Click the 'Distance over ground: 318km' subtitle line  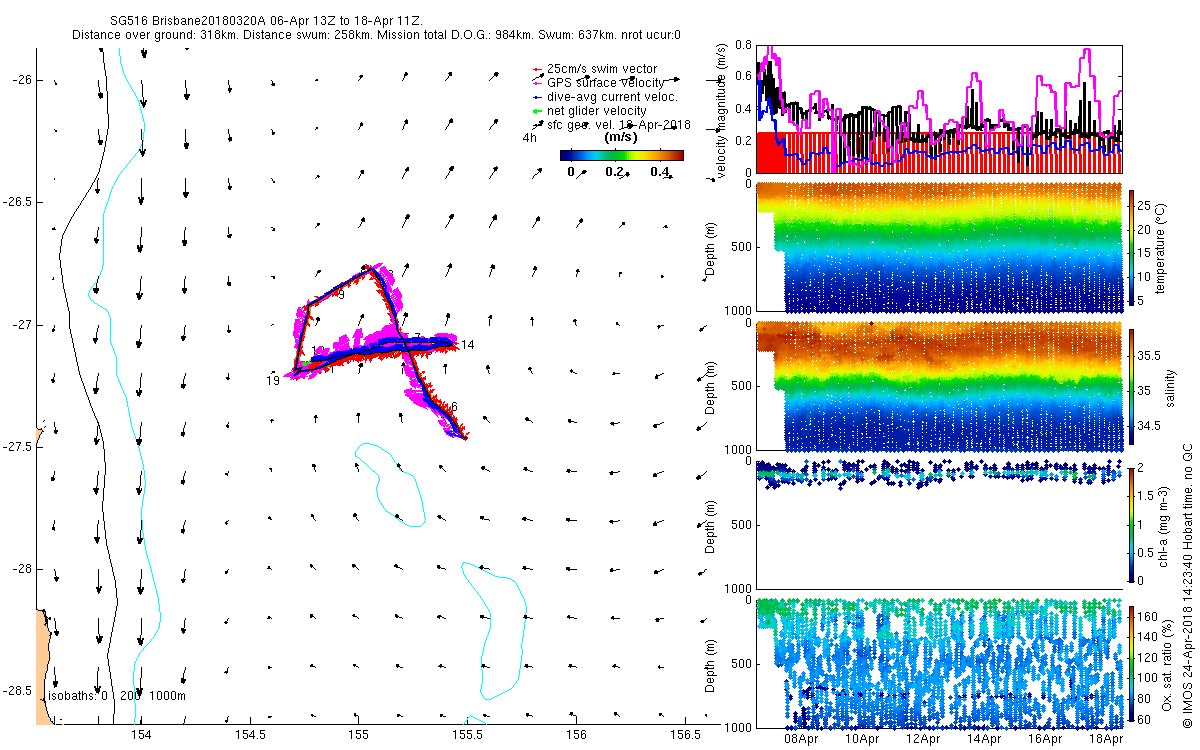click(377, 34)
